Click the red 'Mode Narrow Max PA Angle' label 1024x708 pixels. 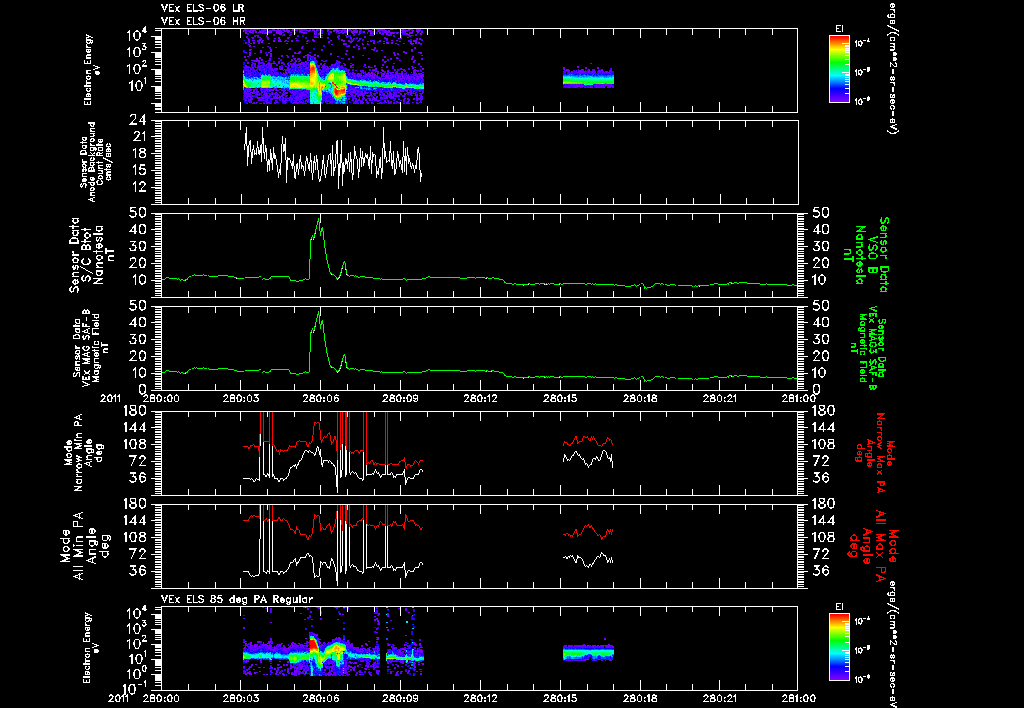[871, 453]
